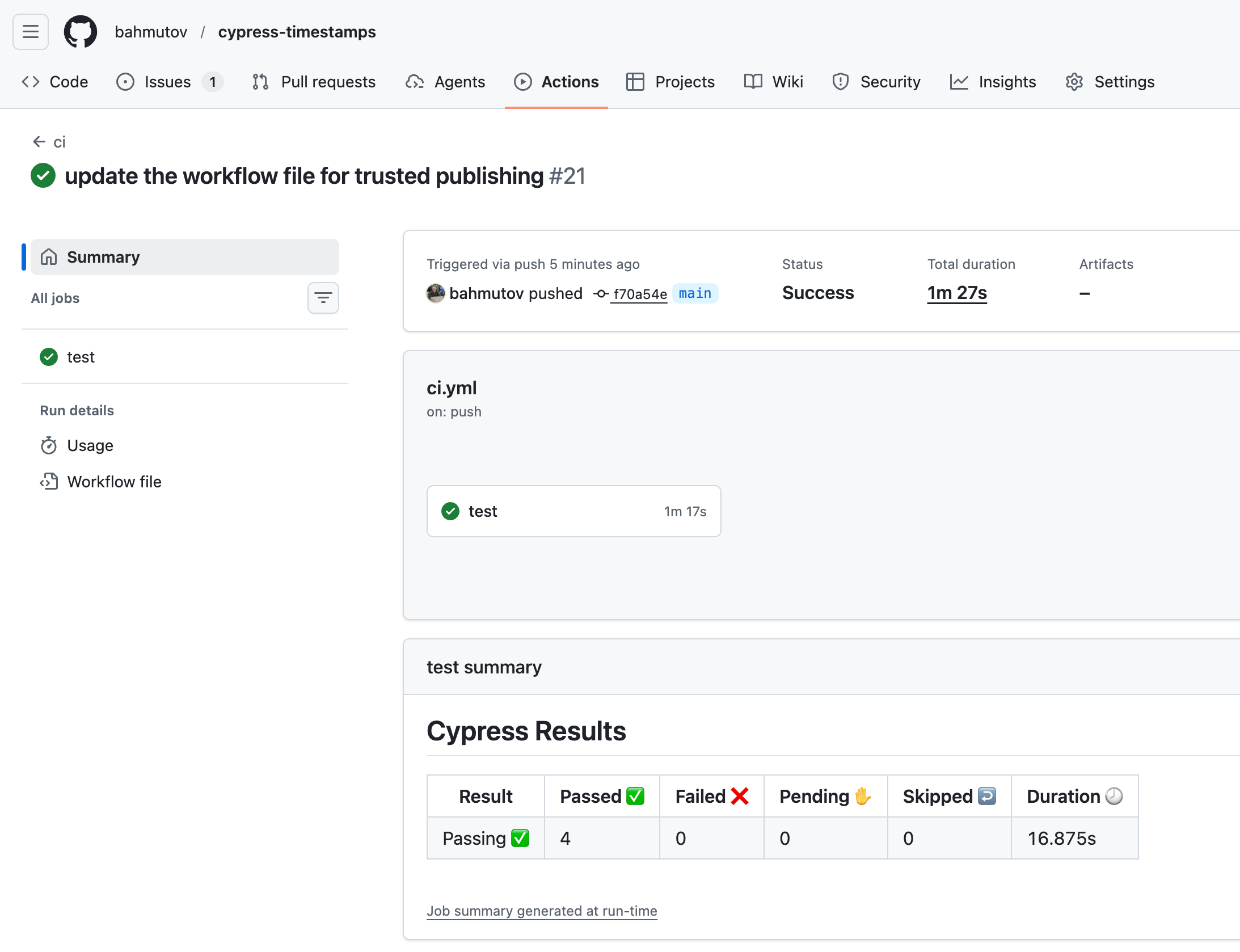The image size is (1240, 952).
Task: Switch to the Code tab
Action: [56, 82]
